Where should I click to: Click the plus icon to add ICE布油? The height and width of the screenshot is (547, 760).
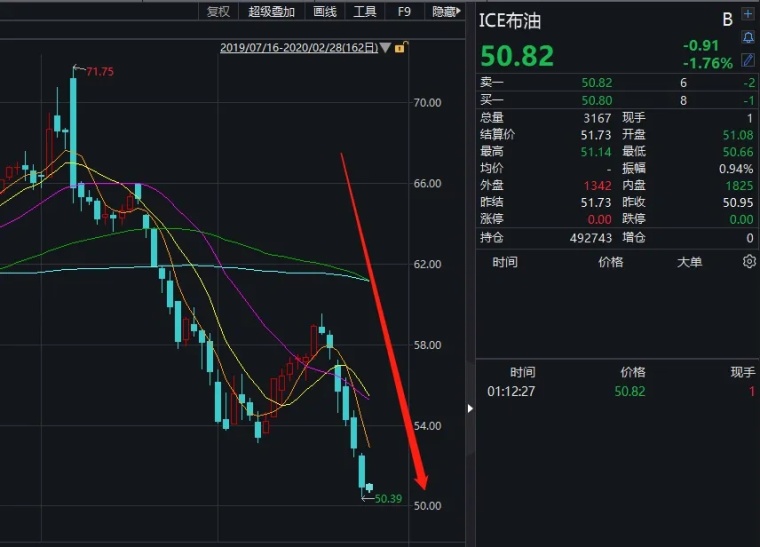click(x=748, y=14)
